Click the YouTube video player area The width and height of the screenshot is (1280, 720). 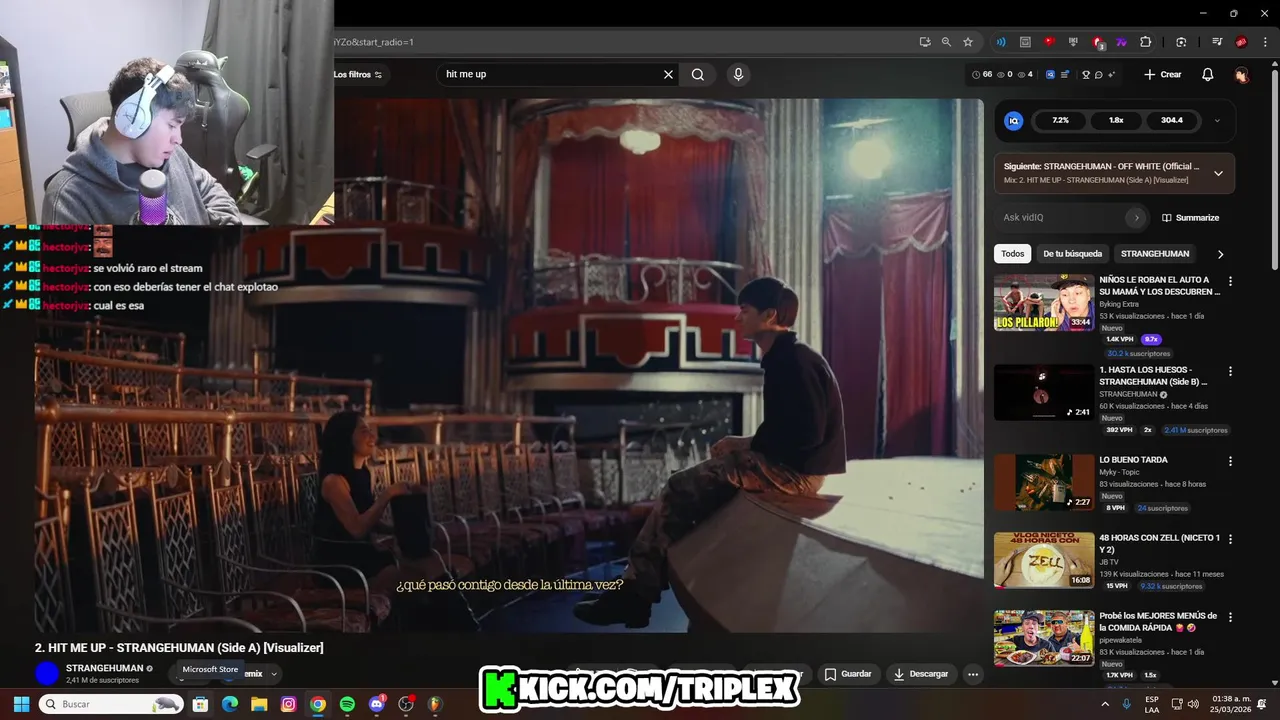[x=509, y=365]
